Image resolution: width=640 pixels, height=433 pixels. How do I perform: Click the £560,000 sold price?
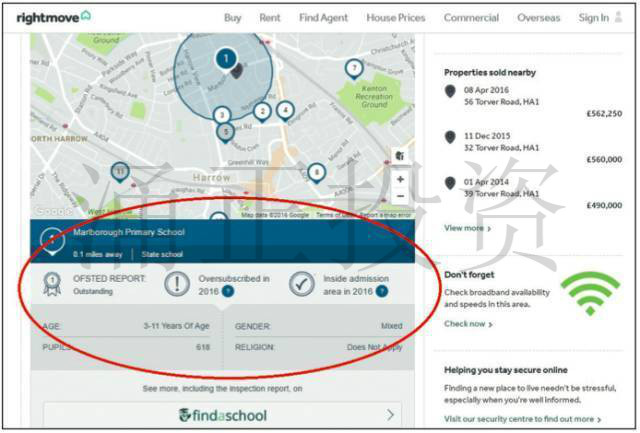[x=604, y=160]
